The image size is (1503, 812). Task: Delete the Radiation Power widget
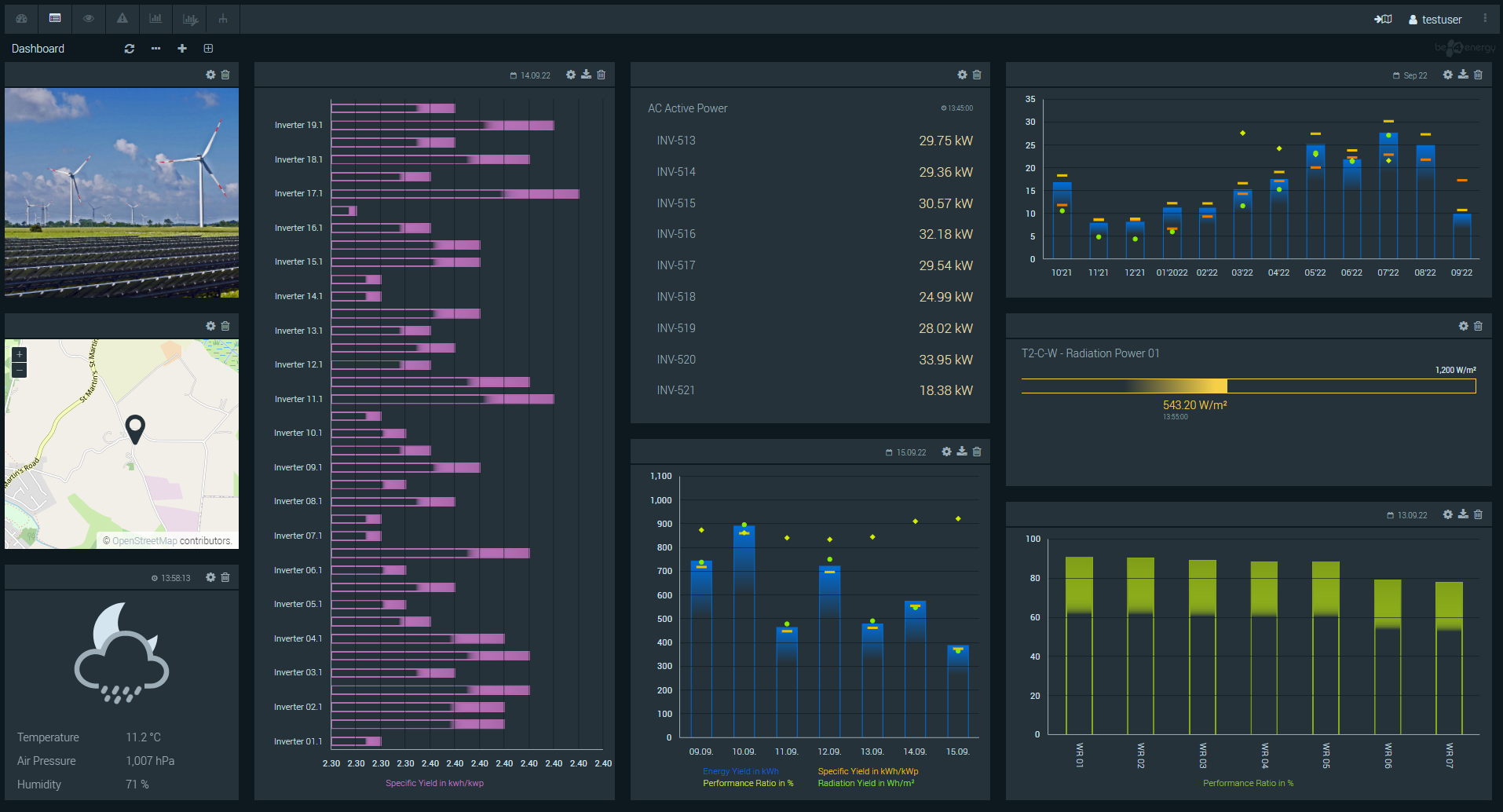pyautogui.click(x=1478, y=326)
